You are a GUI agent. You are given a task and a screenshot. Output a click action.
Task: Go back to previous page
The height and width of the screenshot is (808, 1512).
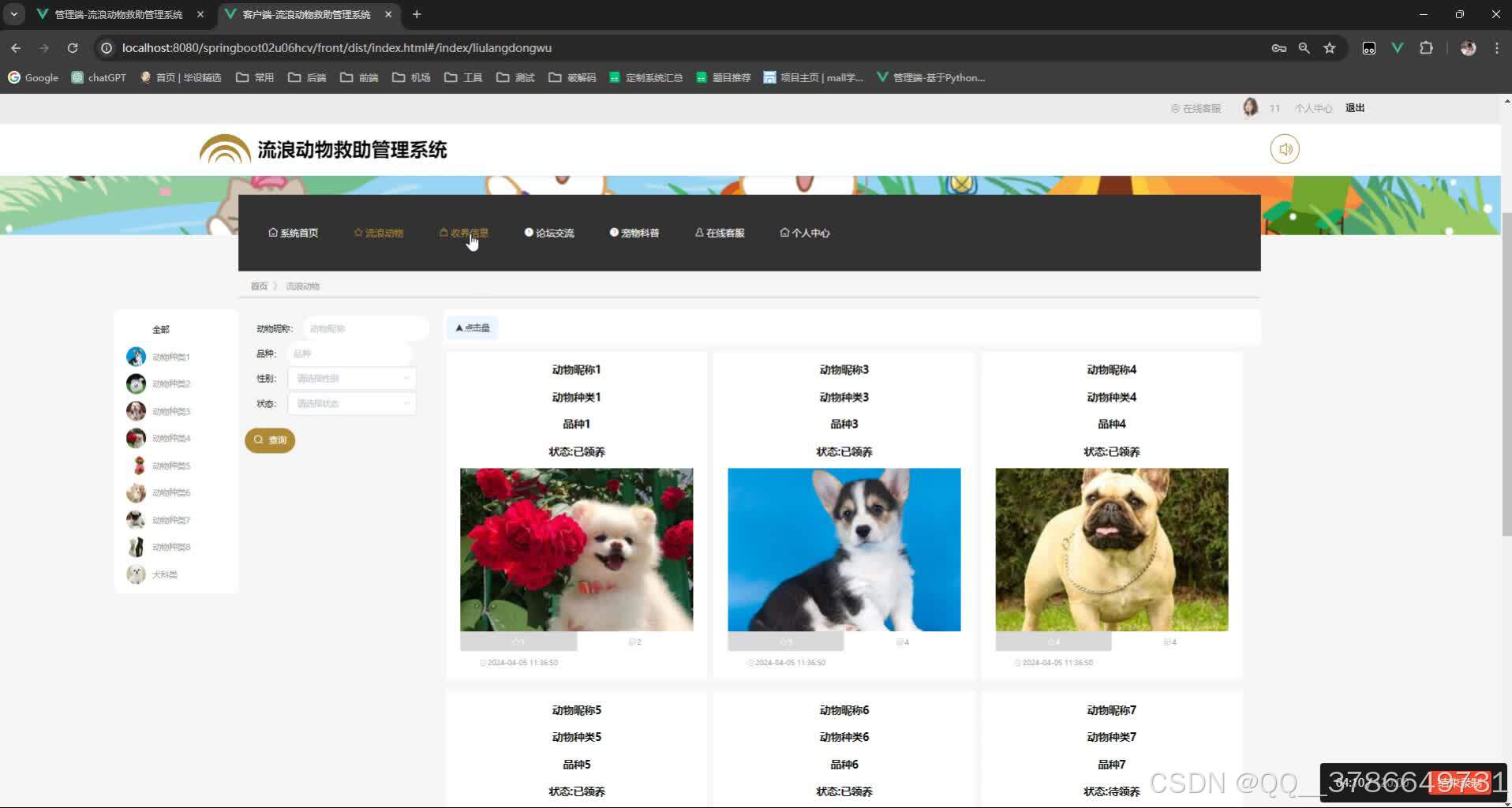click(x=16, y=48)
